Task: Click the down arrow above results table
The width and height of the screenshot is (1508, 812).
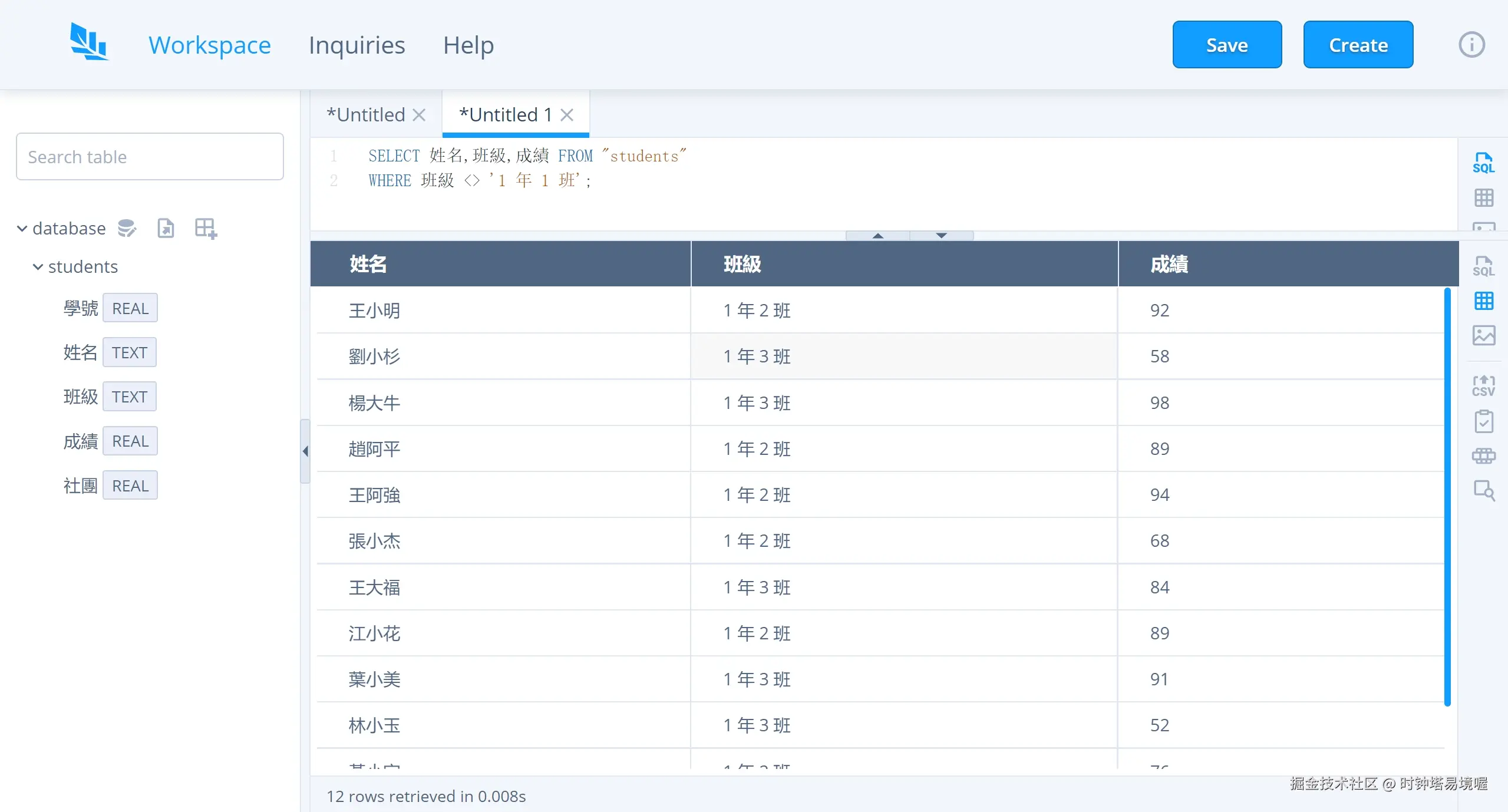Action: (x=940, y=235)
